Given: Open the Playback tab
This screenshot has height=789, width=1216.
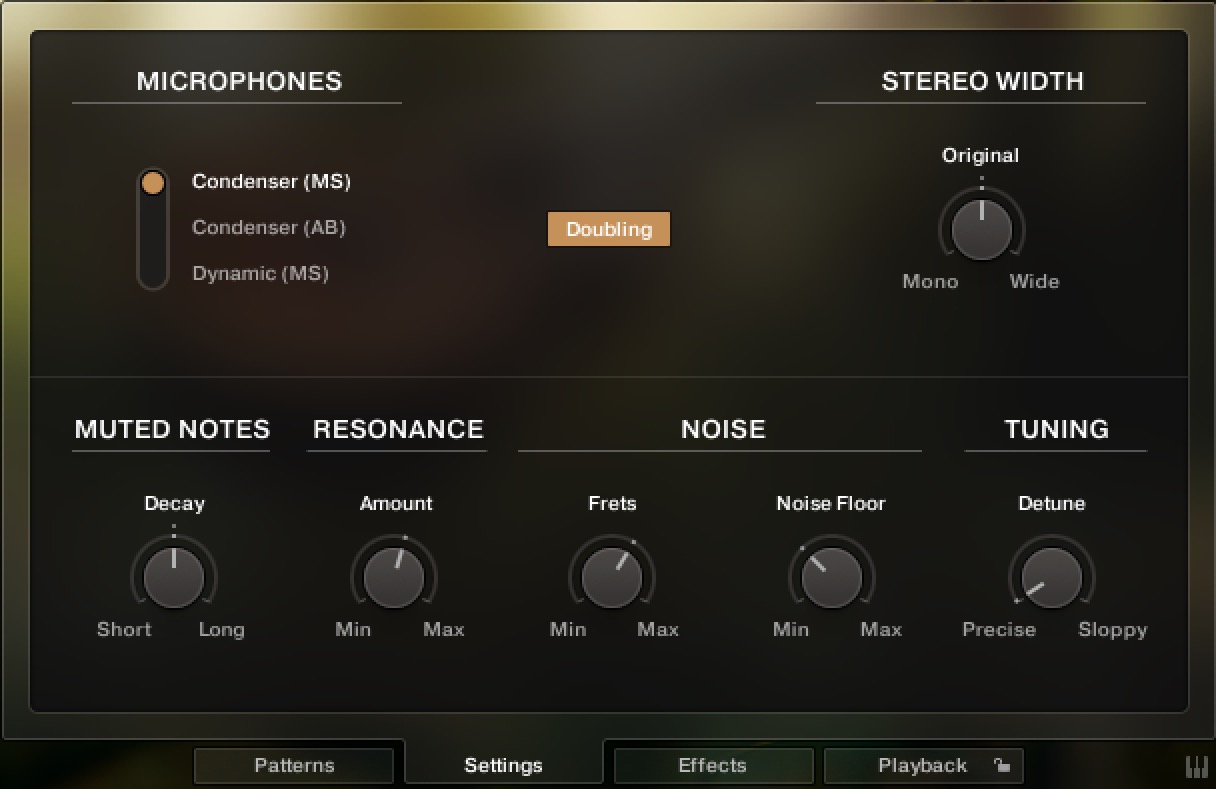Looking at the screenshot, I should [x=922, y=765].
